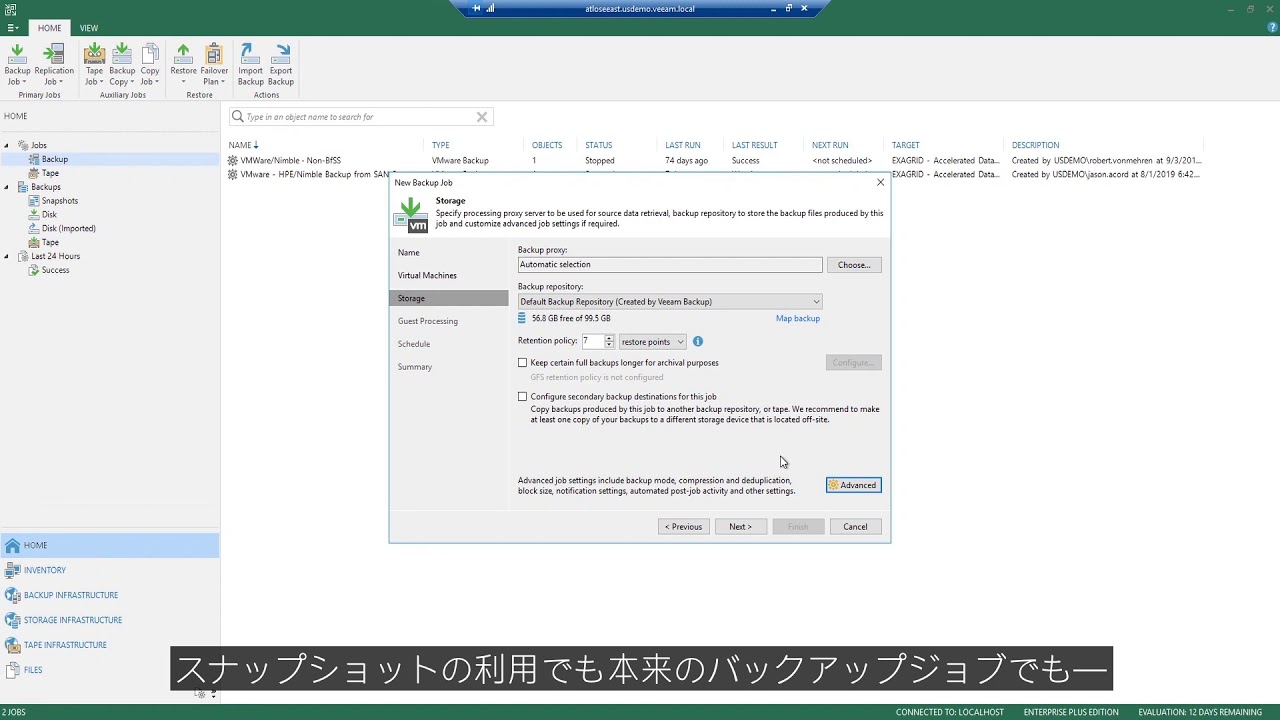
Task: Select Snapshots under Backups in tree
Action: (x=59, y=201)
